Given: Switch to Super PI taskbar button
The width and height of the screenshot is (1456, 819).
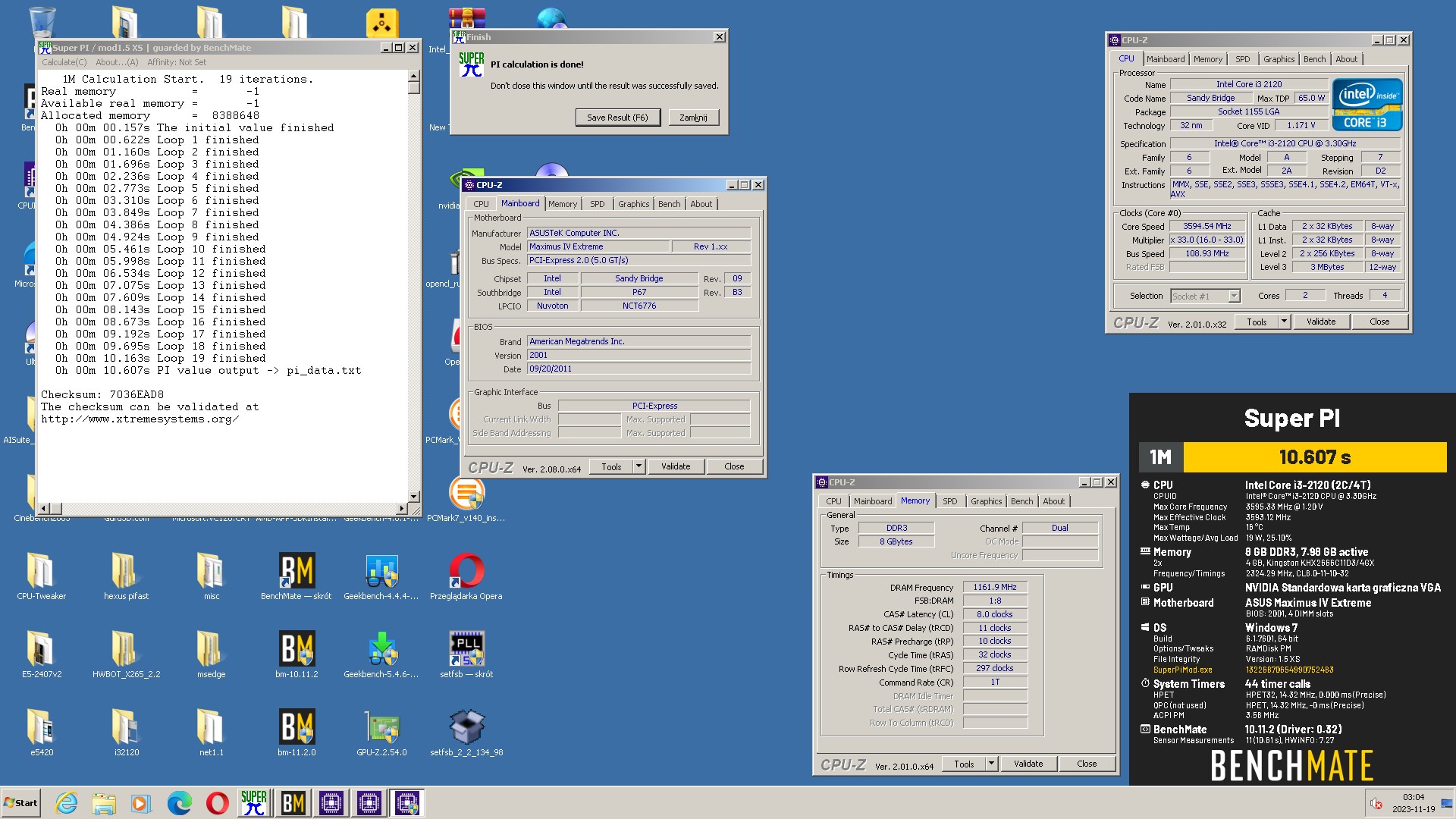Looking at the screenshot, I should click(x=254, y=803).
